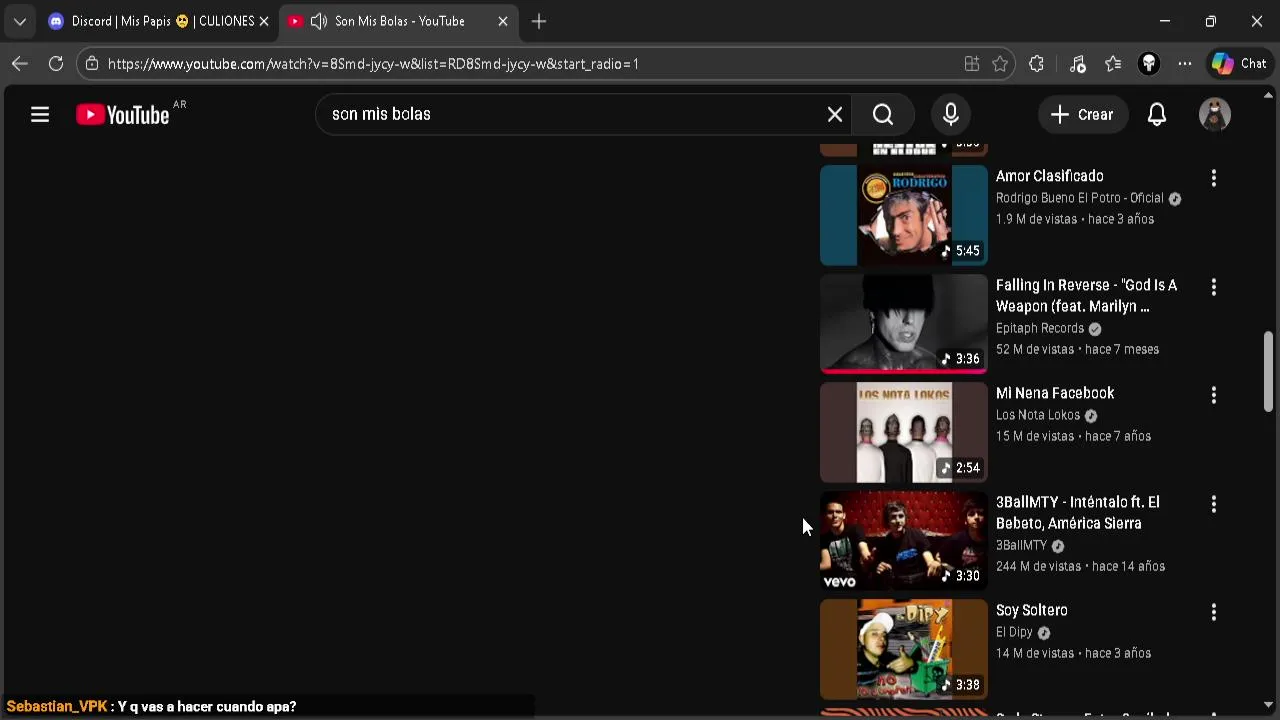1280x720 pixels.
Task: Open 3BallMTY Inténtalo ft. El Bebeto title
Action: 1078,513
